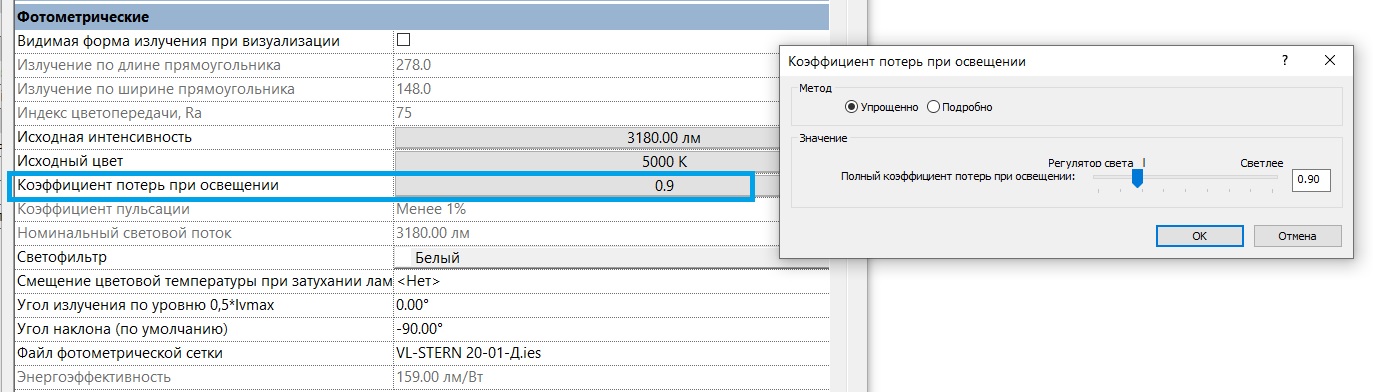Enable the checkbox for Видимая форма излучения при визуализации
The image size is (1373, 392).
pos(404,41)
